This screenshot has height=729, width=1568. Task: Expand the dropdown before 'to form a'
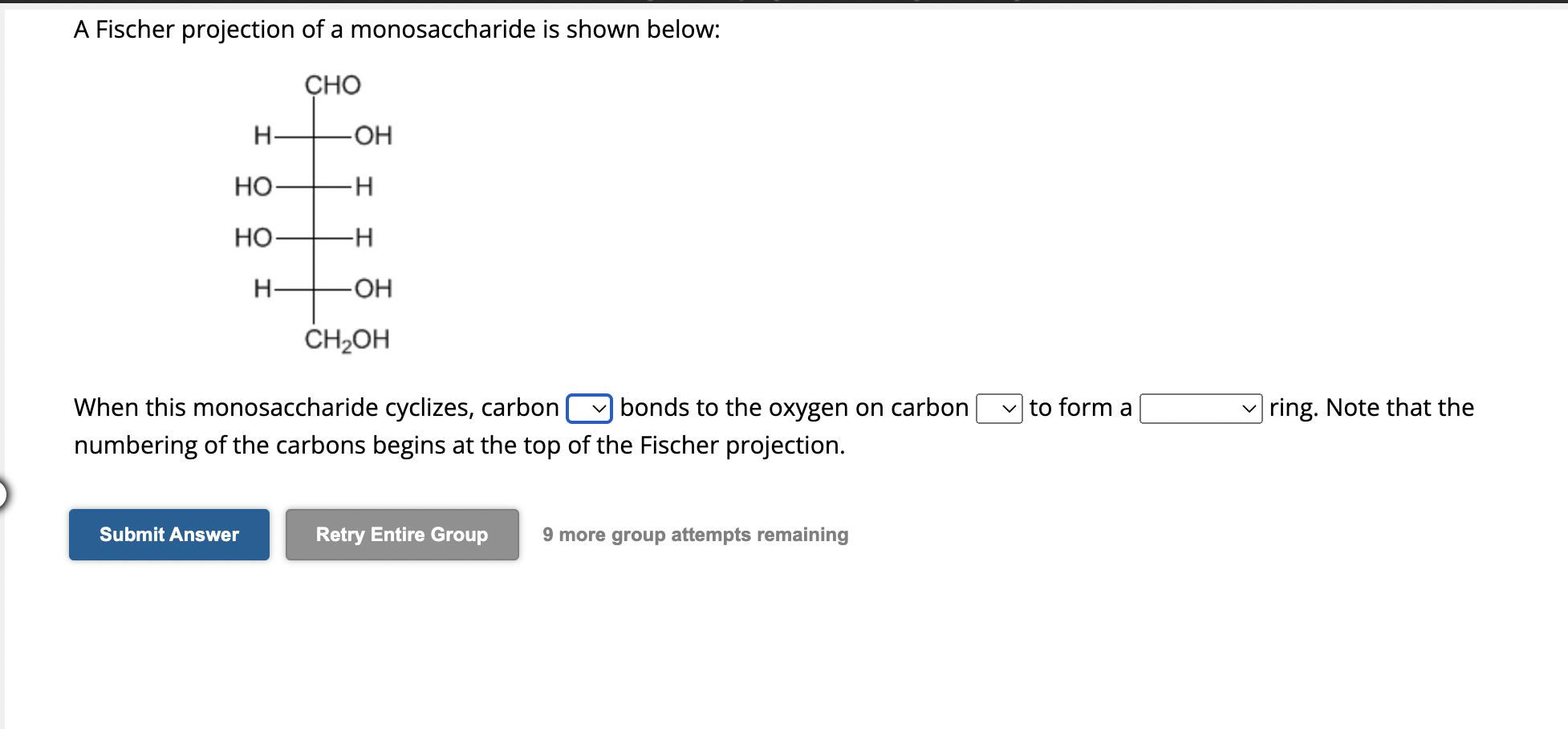998,409
